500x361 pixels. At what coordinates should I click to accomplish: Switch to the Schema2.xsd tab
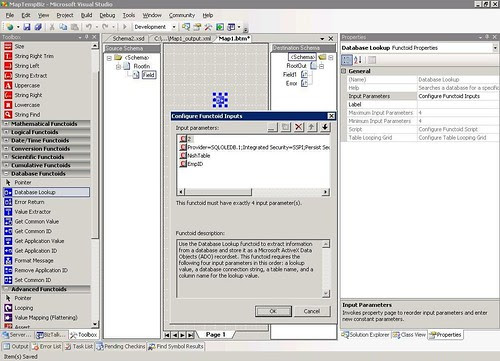[x=128, y=38]
